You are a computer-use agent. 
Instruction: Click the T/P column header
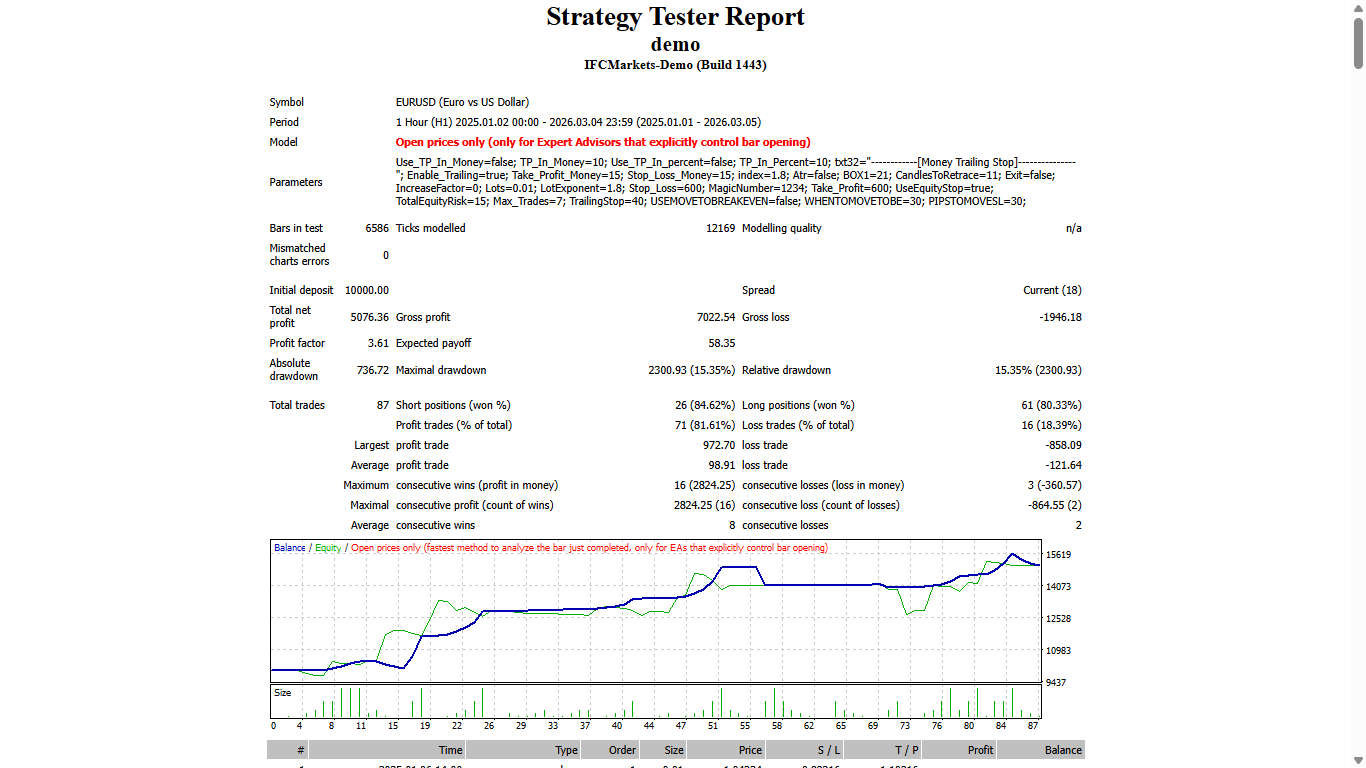coord(906,750)
